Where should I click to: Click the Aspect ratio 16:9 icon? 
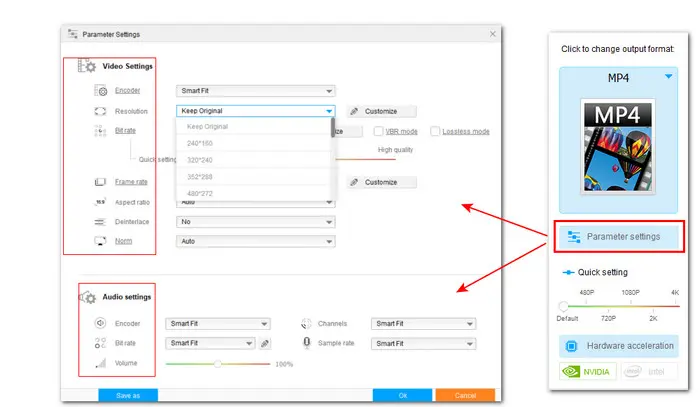click(x=100, y=202)
